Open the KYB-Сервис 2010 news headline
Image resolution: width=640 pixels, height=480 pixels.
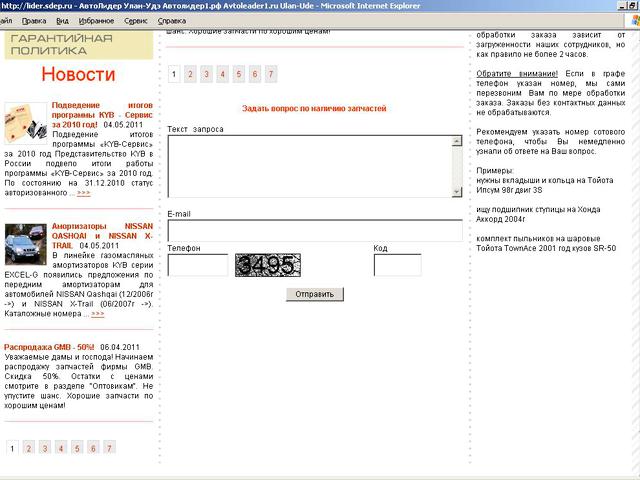point(102,115)
